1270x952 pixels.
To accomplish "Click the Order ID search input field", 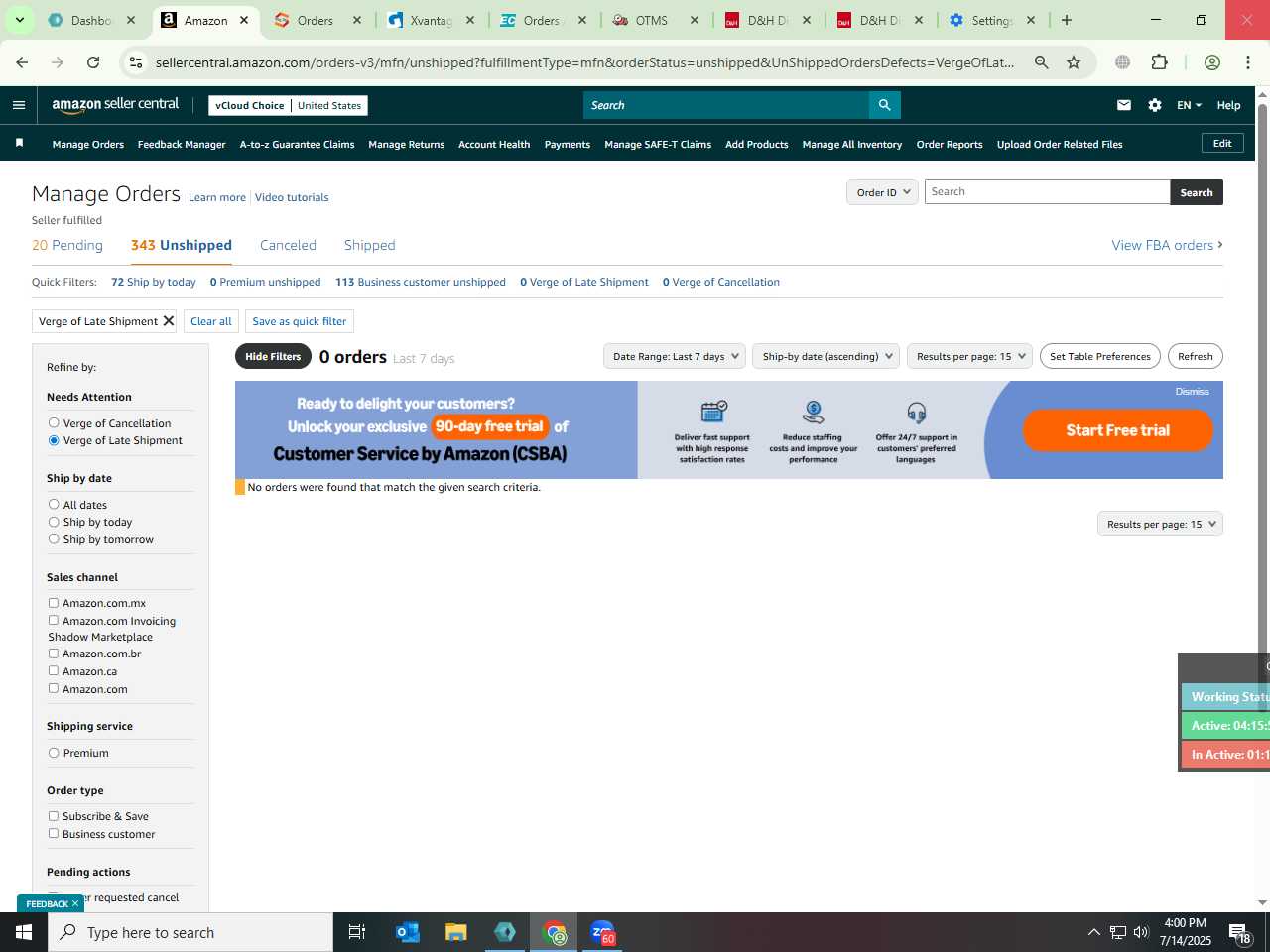I will pyautogui.click(x=1048, y=192).
